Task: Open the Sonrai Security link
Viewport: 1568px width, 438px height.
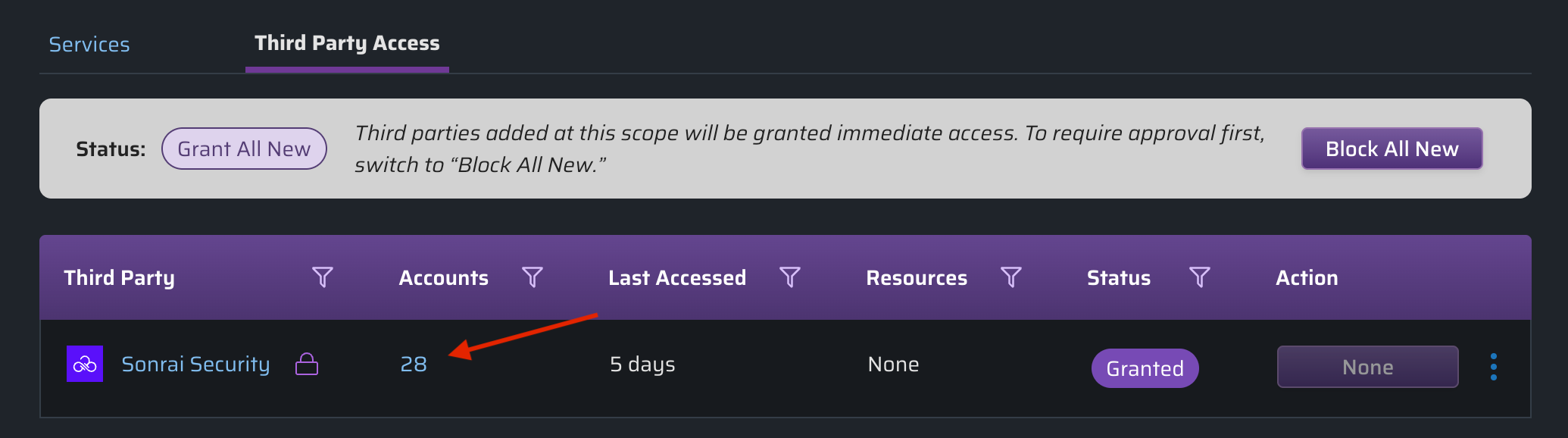Action: click(x=195, y=364)
